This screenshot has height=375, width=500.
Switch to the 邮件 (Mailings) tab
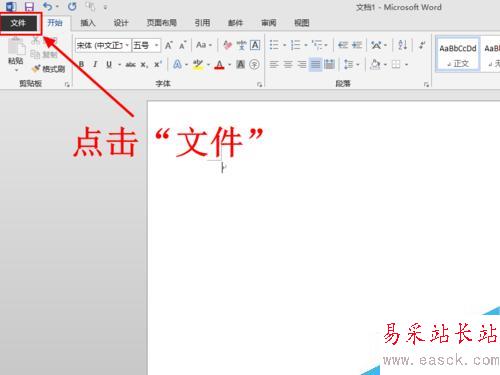[235, 23]
